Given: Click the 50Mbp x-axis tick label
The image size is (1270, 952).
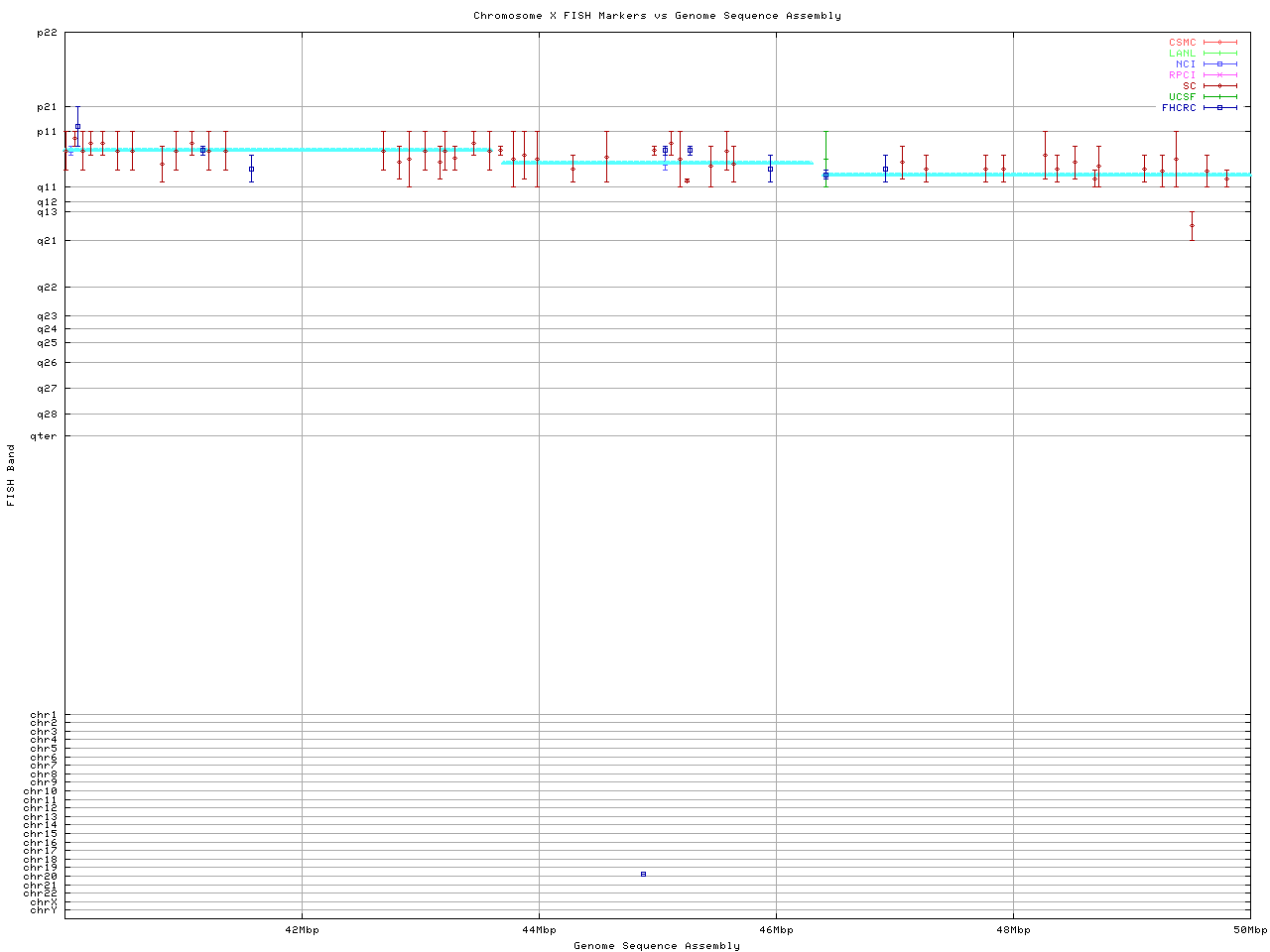Looking at the screenshot, I should click(1250, 930).
